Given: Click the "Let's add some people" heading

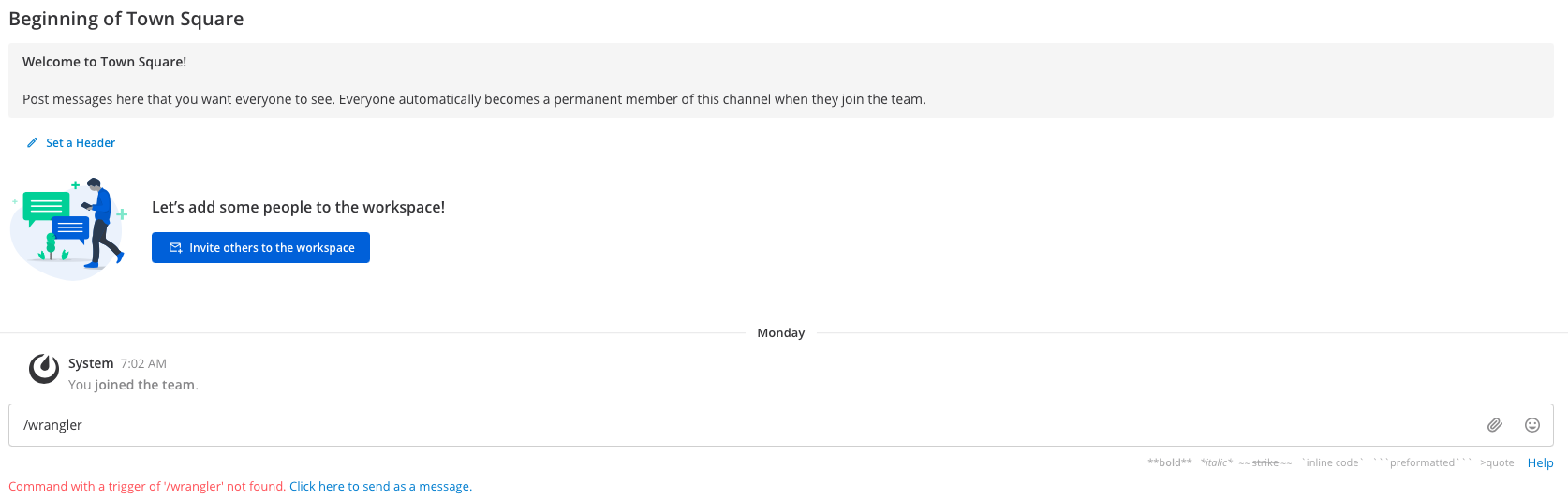Looking at the screenshot, I should tap(298, 207).
